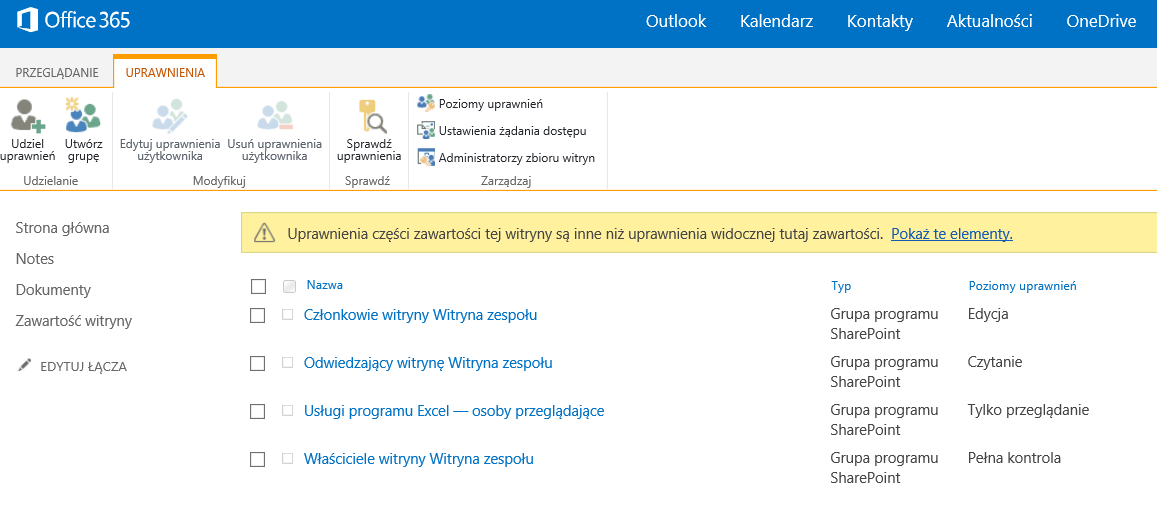Click Administratorzy zbioru witryn text in ribbon
The width and height of the screenshot is (1157, 514).
[x=517, y=158]
